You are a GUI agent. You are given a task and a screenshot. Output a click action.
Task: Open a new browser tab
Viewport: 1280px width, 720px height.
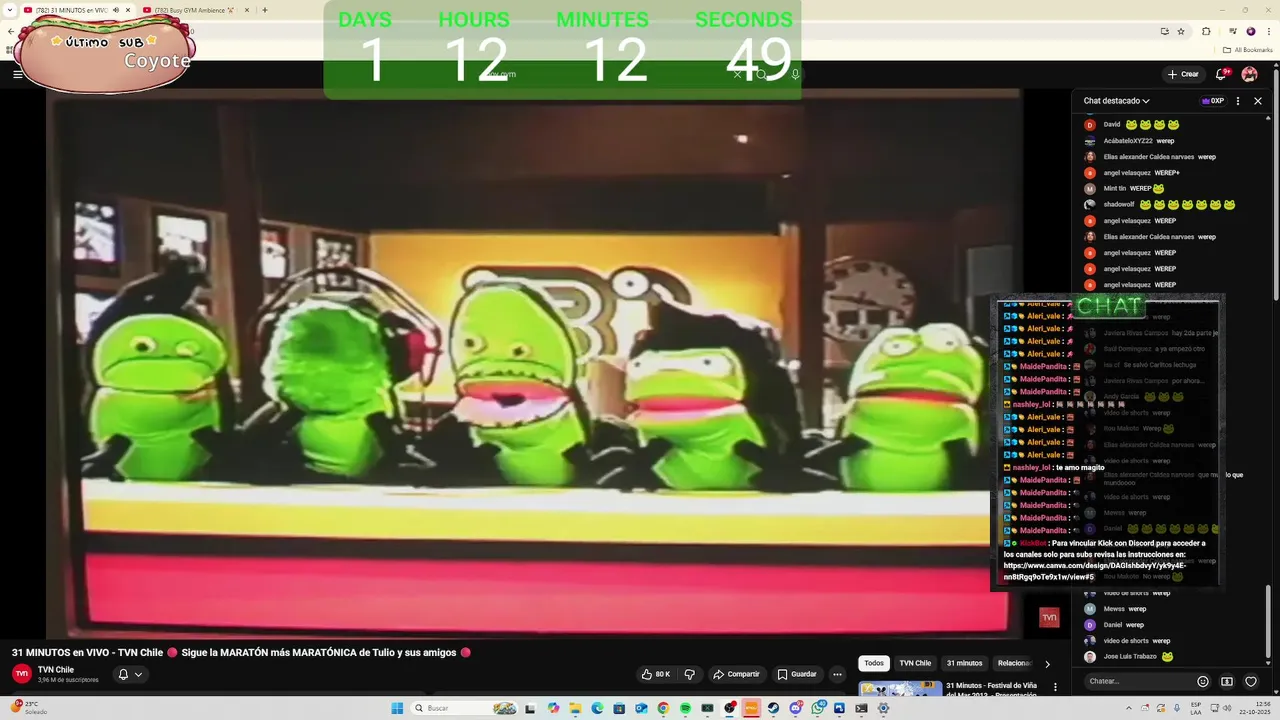pyautogui.click(x=264, y=10)
